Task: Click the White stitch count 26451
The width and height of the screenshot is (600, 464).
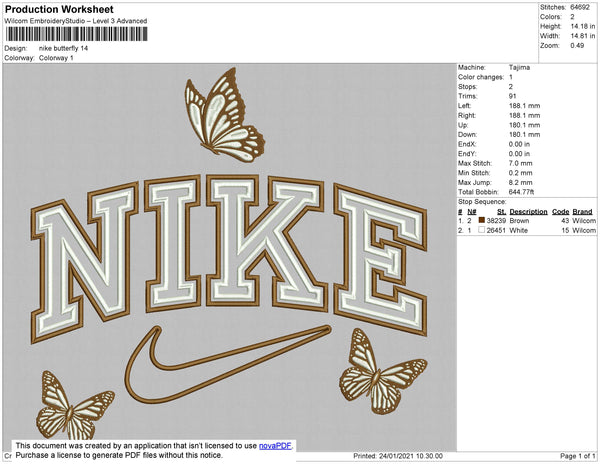Action: (496, 230)
